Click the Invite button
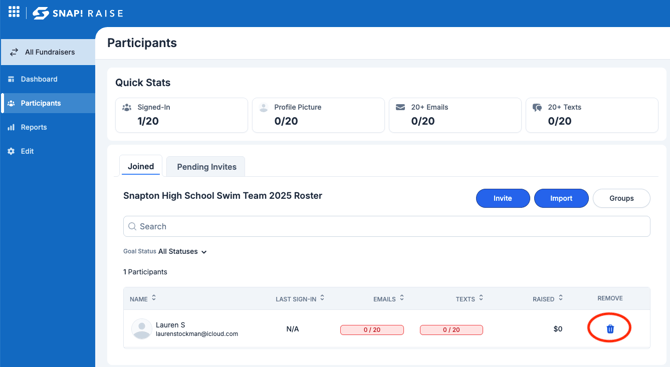The height and width of the screenshot is (367, 670). point(503,198)
